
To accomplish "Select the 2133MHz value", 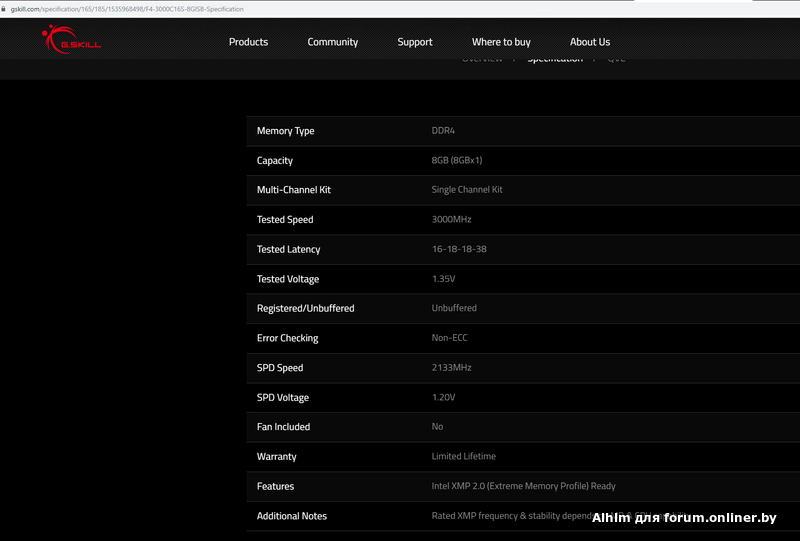I will 451,367.
